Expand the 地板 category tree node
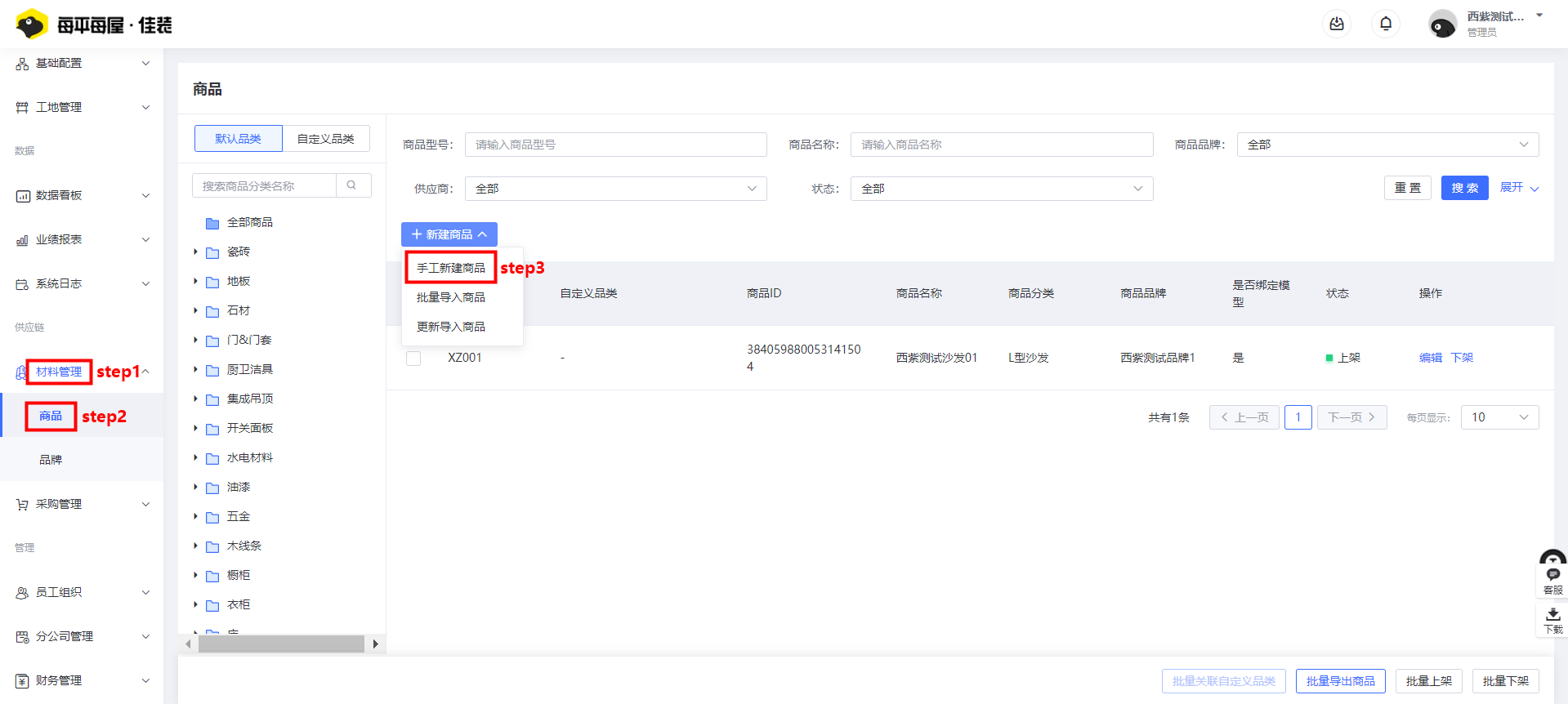This screenshot has height=704, width=1568. point(195,281)
